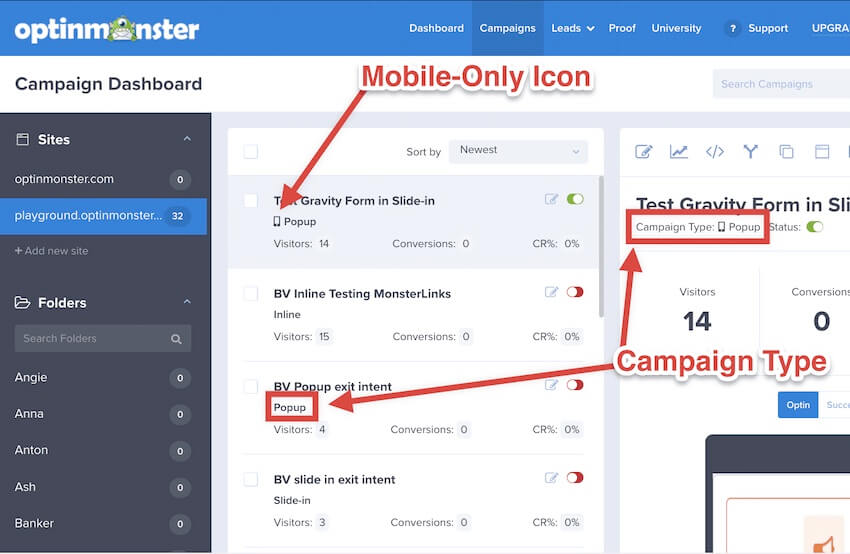Click Add new site link

(51, 251)
